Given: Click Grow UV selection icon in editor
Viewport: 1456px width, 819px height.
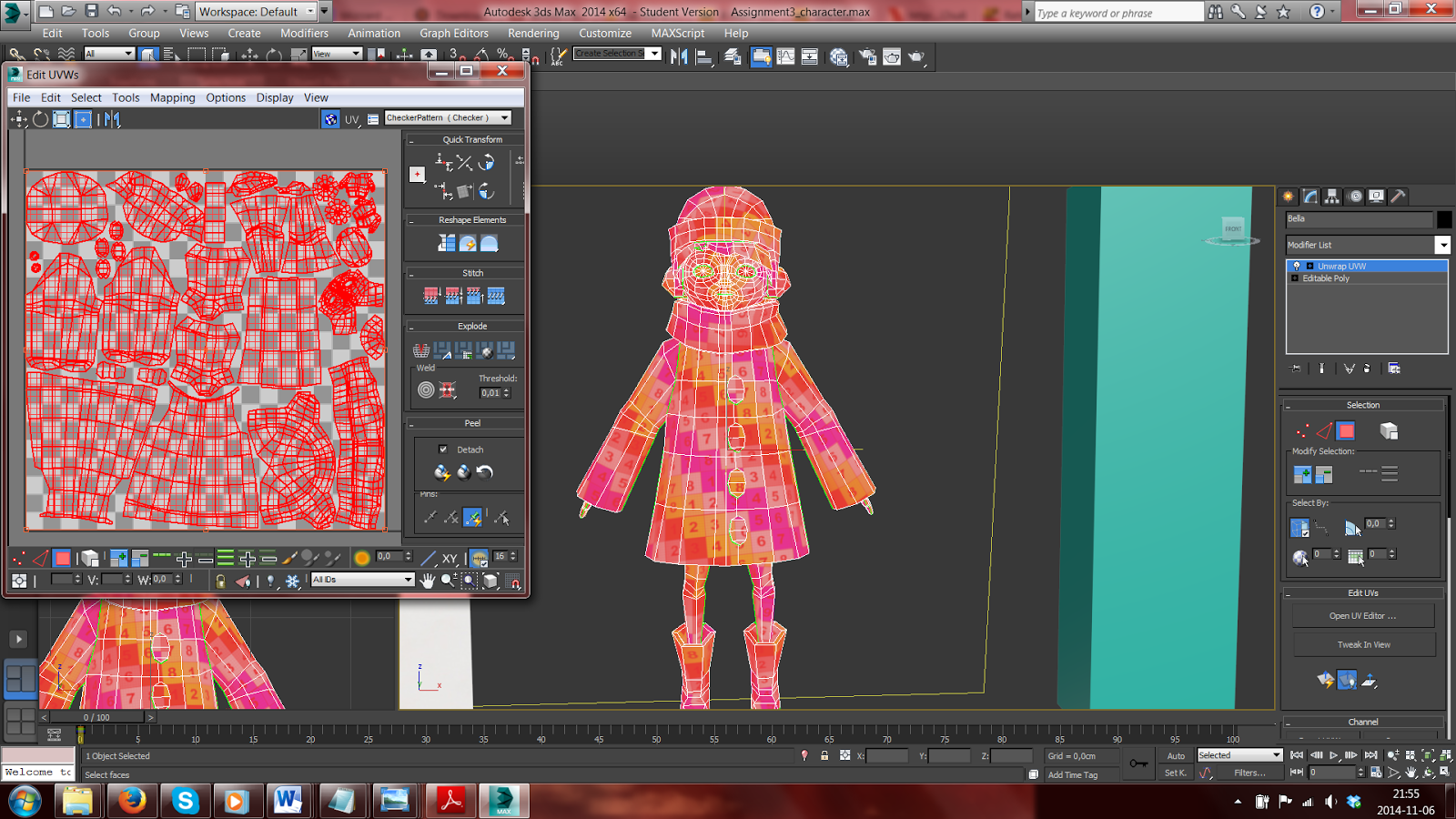Looking at the screenshot, I should point(118,558).
